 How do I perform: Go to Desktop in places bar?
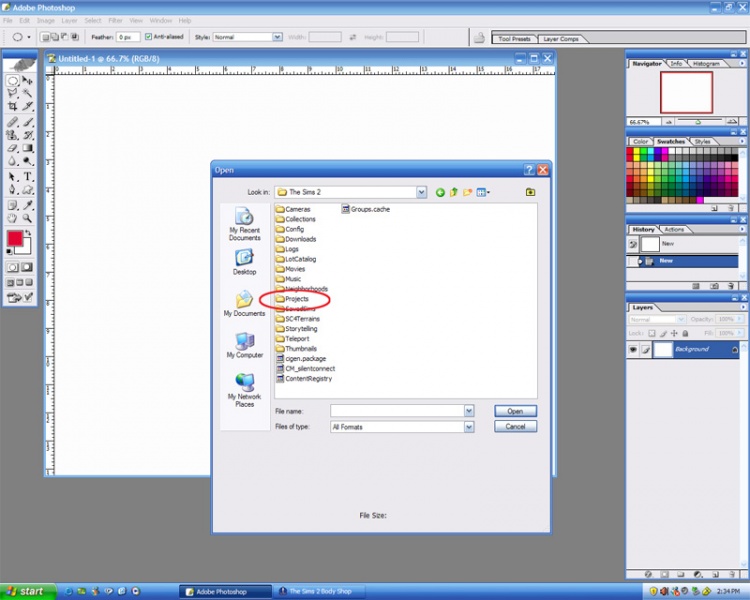coord(244,262)
